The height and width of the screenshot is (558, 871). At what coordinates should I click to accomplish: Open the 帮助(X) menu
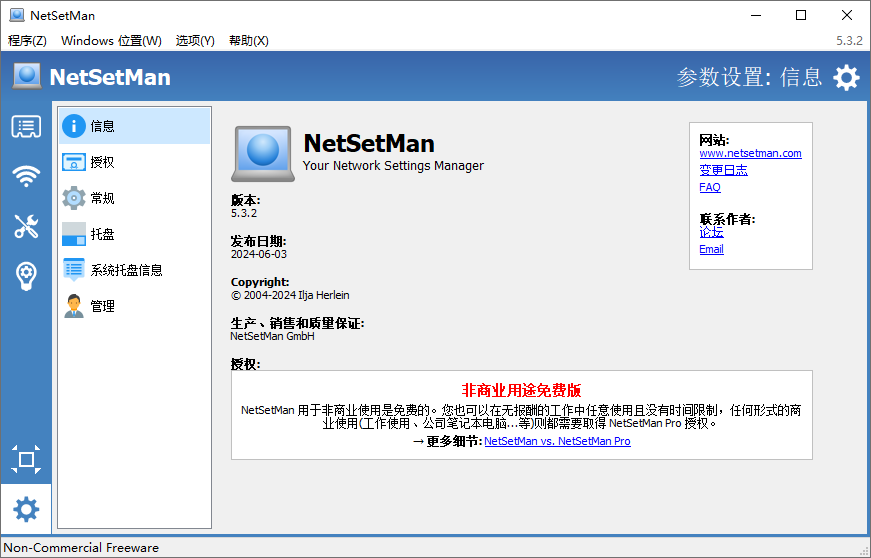tap(249, 41)
